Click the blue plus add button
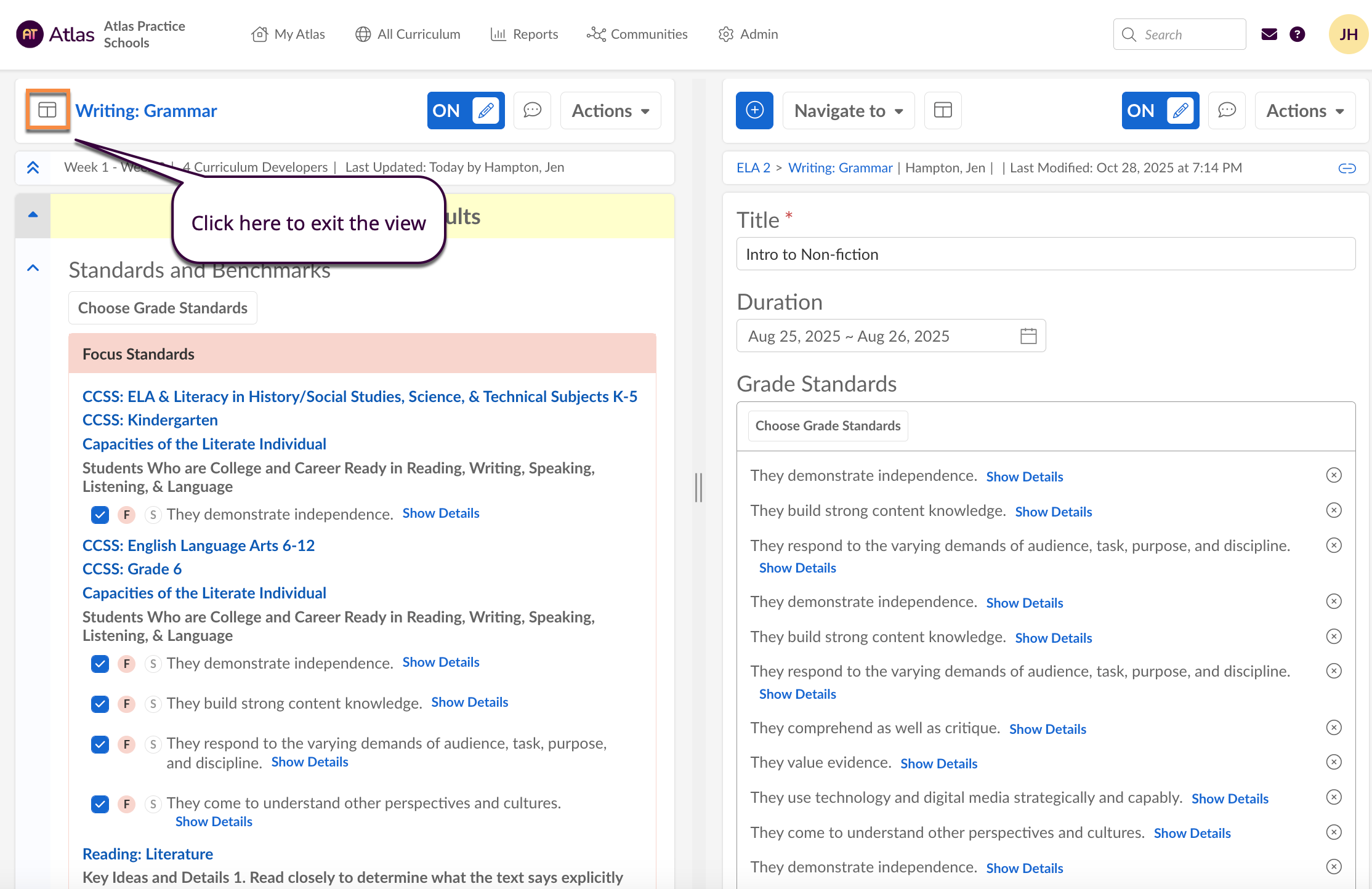The image size is (1372, 889). point(754,110)
